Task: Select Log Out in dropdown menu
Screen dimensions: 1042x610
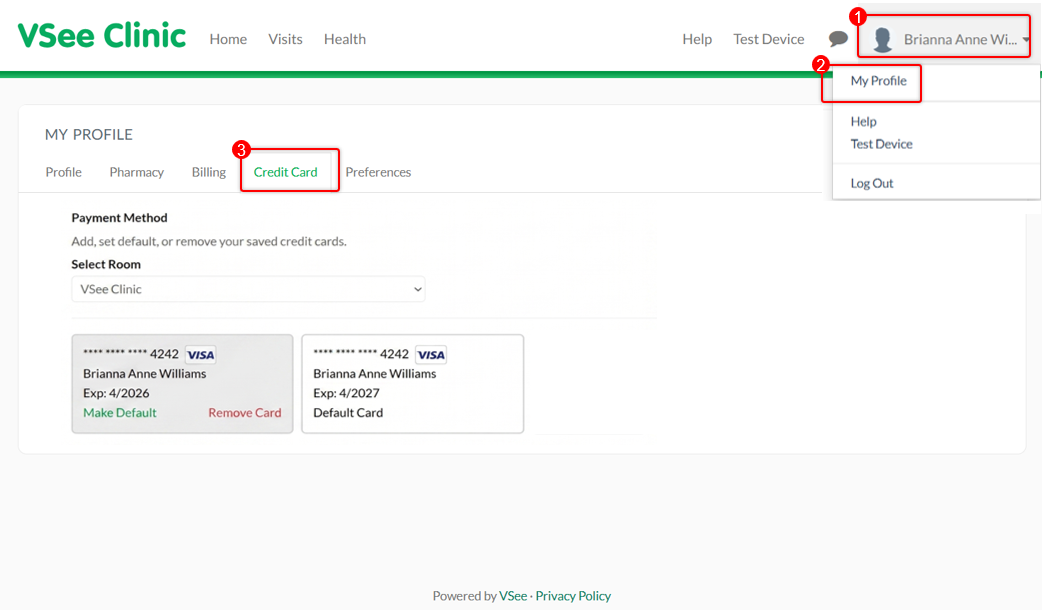Action: point(872,183)
